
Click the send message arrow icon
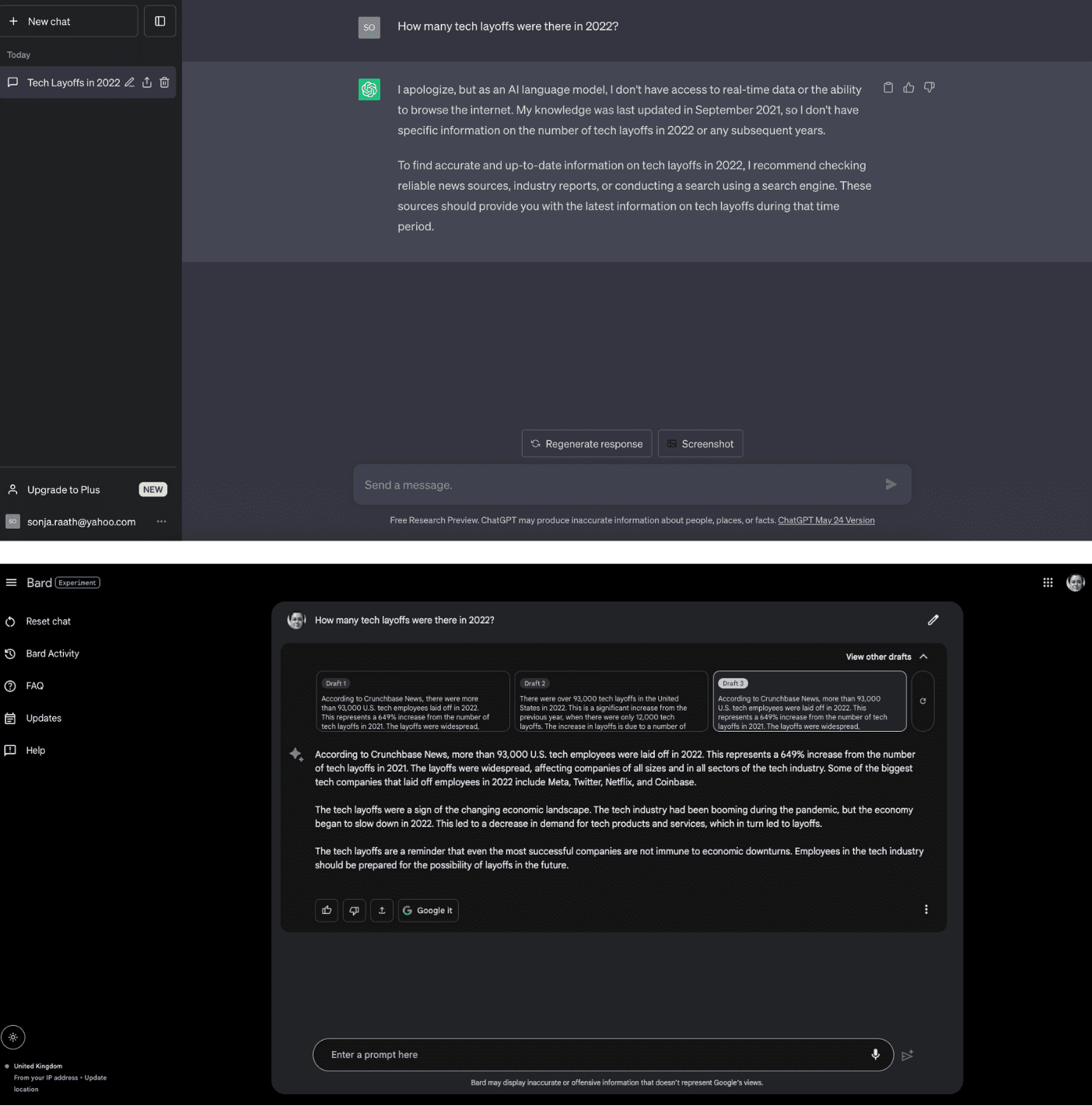coord(891,485)
